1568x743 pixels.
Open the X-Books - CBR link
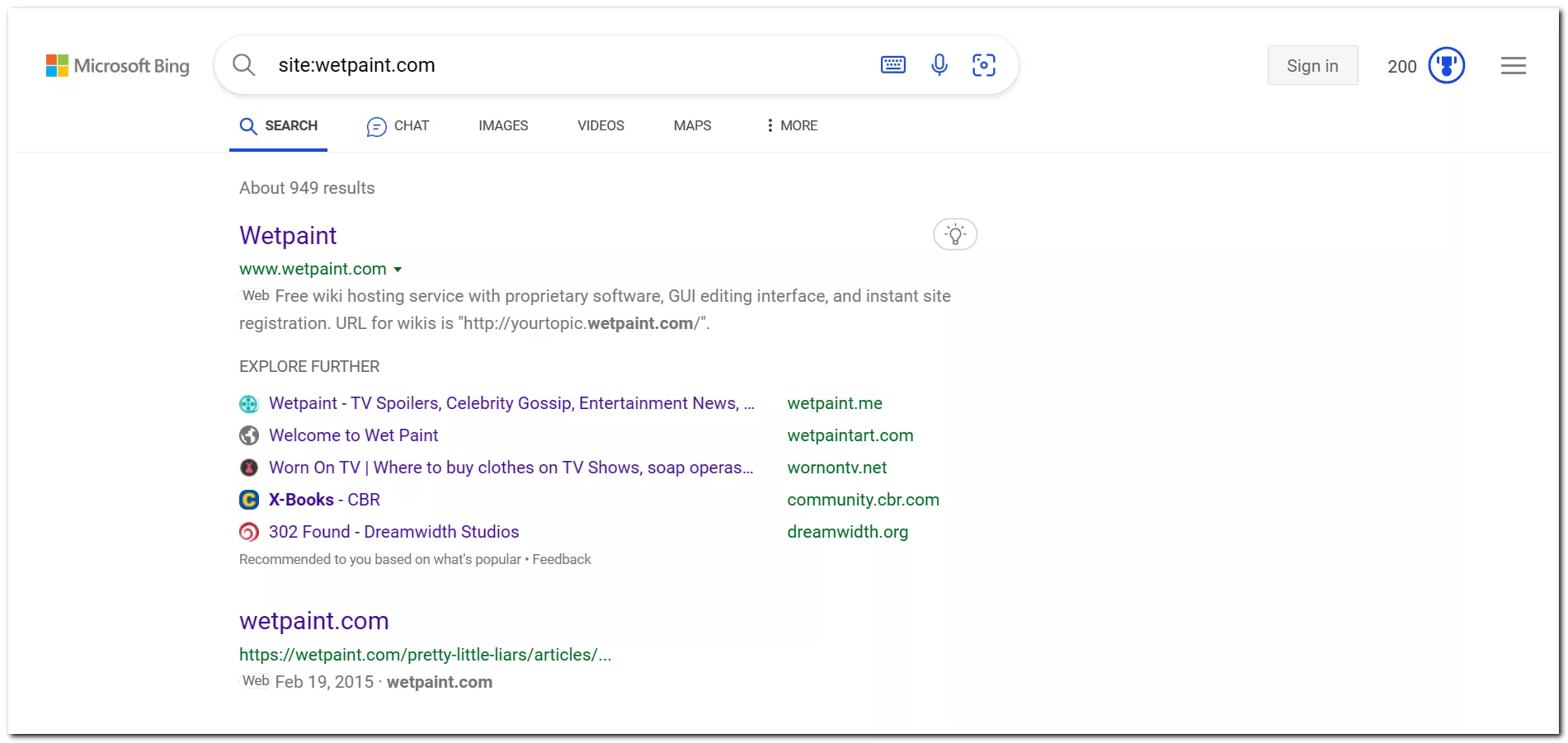(324, 500)
